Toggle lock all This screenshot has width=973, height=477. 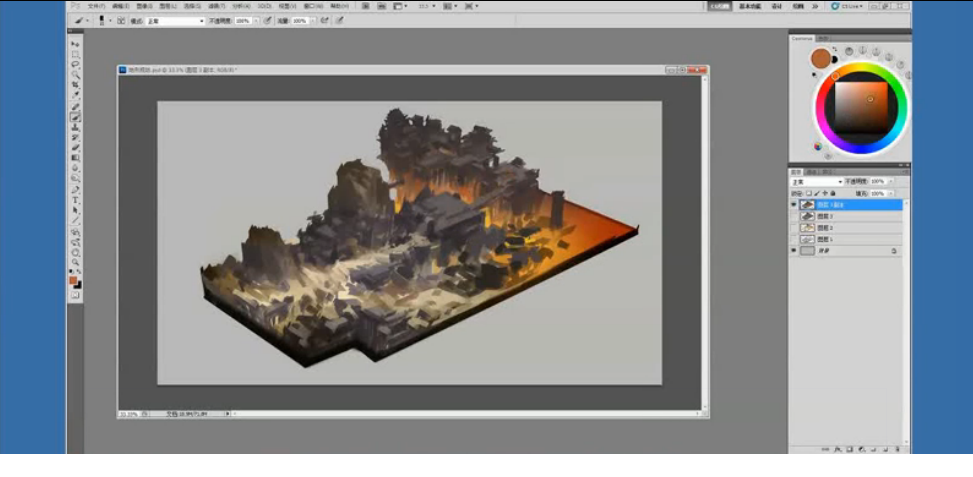[833, 194]
